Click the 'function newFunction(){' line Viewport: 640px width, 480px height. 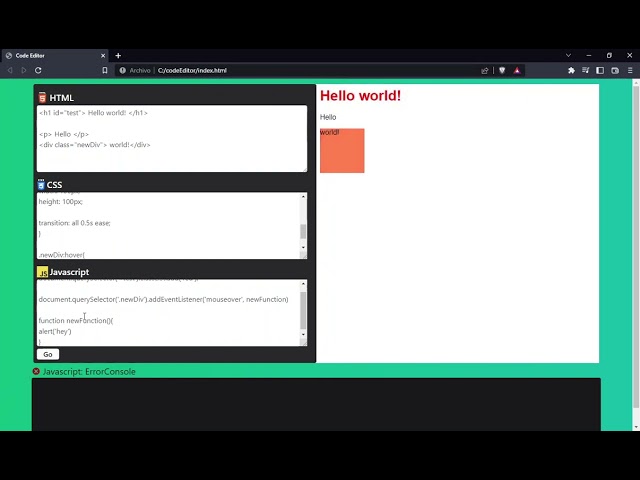click(x=76, y=320)
